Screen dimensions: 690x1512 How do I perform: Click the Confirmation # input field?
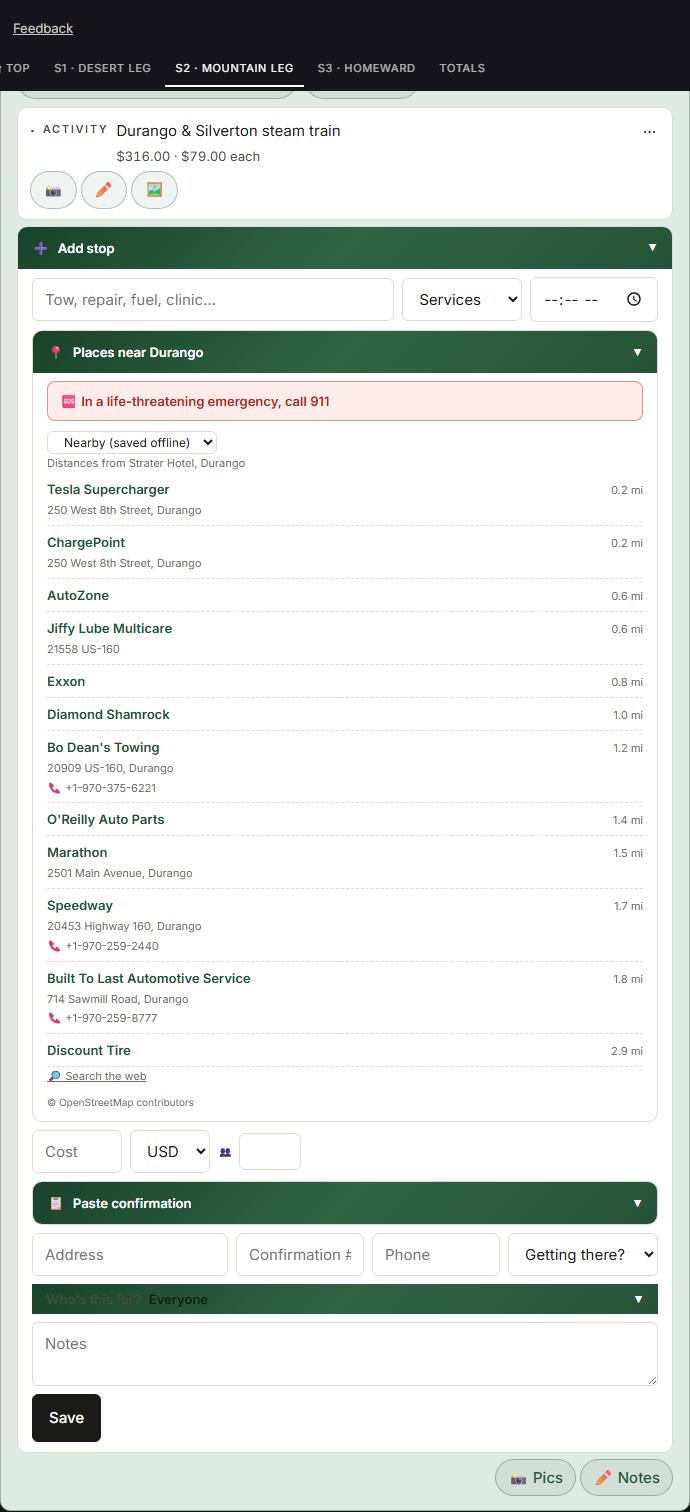(x=300, y=1254)
